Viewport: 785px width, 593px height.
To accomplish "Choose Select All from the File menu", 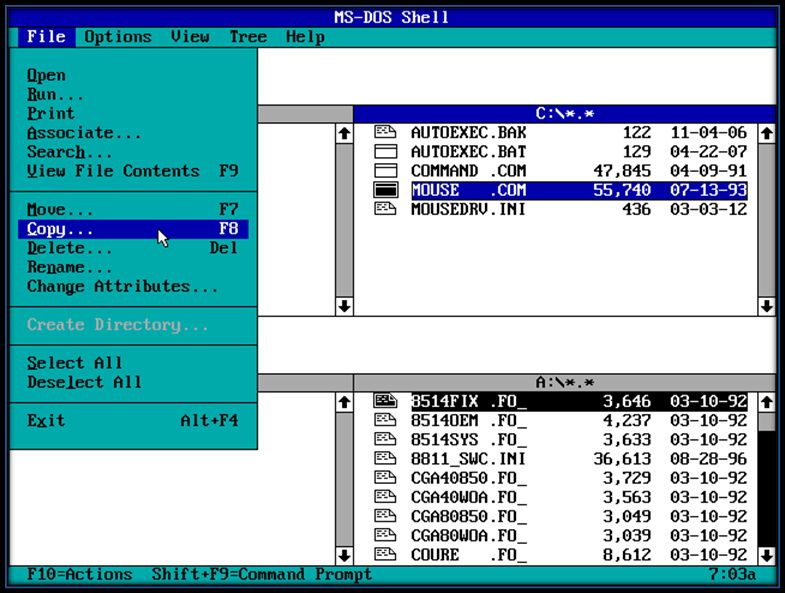I will (133, 363).
